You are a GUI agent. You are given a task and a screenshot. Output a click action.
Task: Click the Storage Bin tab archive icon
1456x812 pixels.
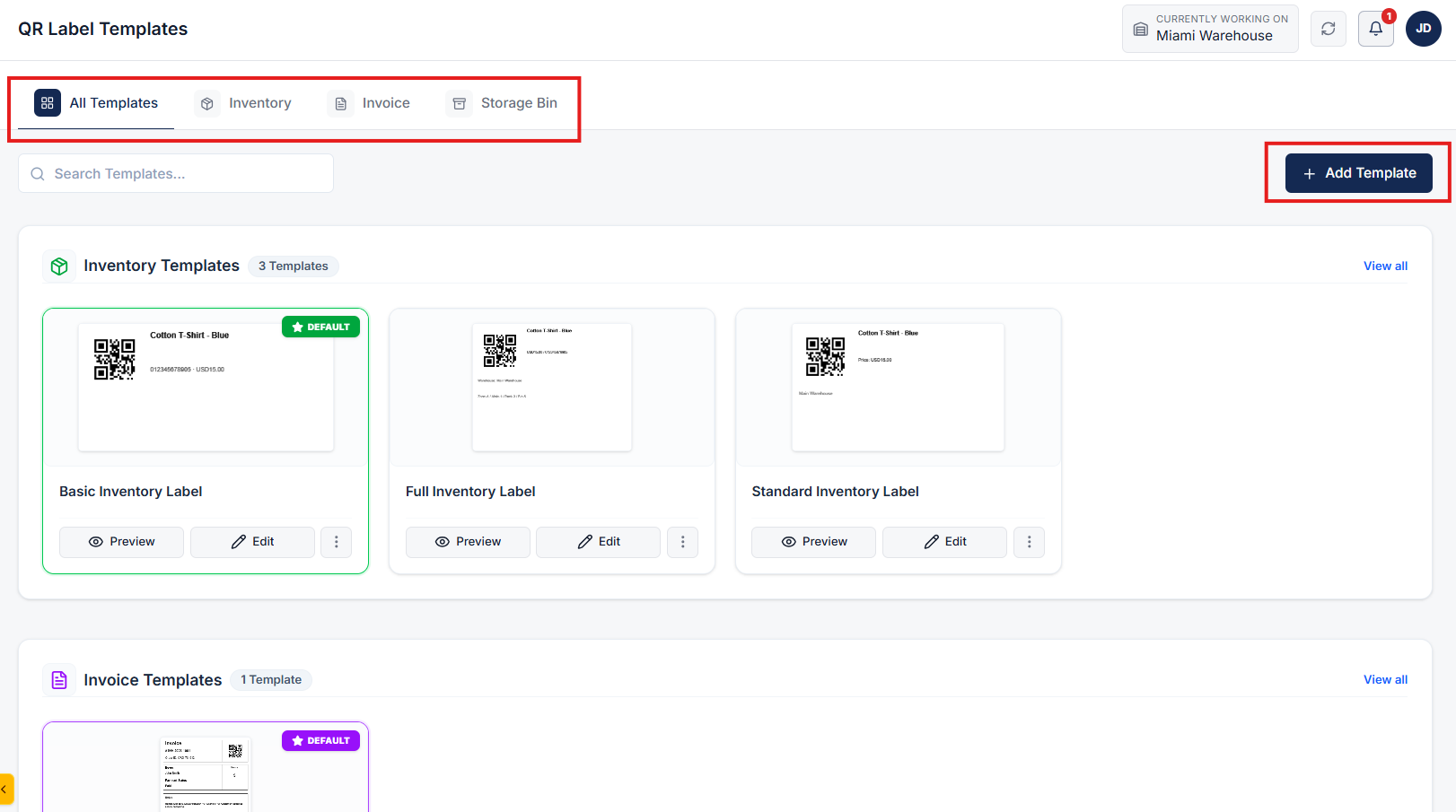tap(460, 104)
